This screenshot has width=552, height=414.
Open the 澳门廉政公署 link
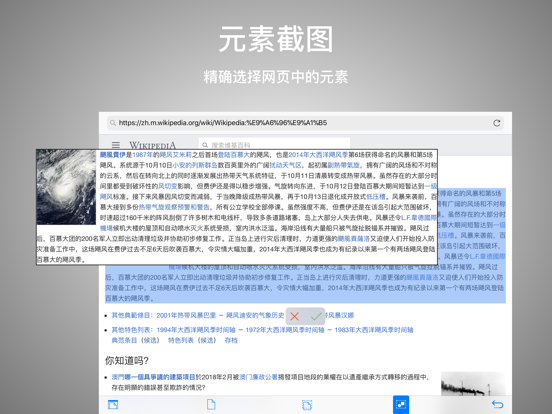(x=258, y=377)
